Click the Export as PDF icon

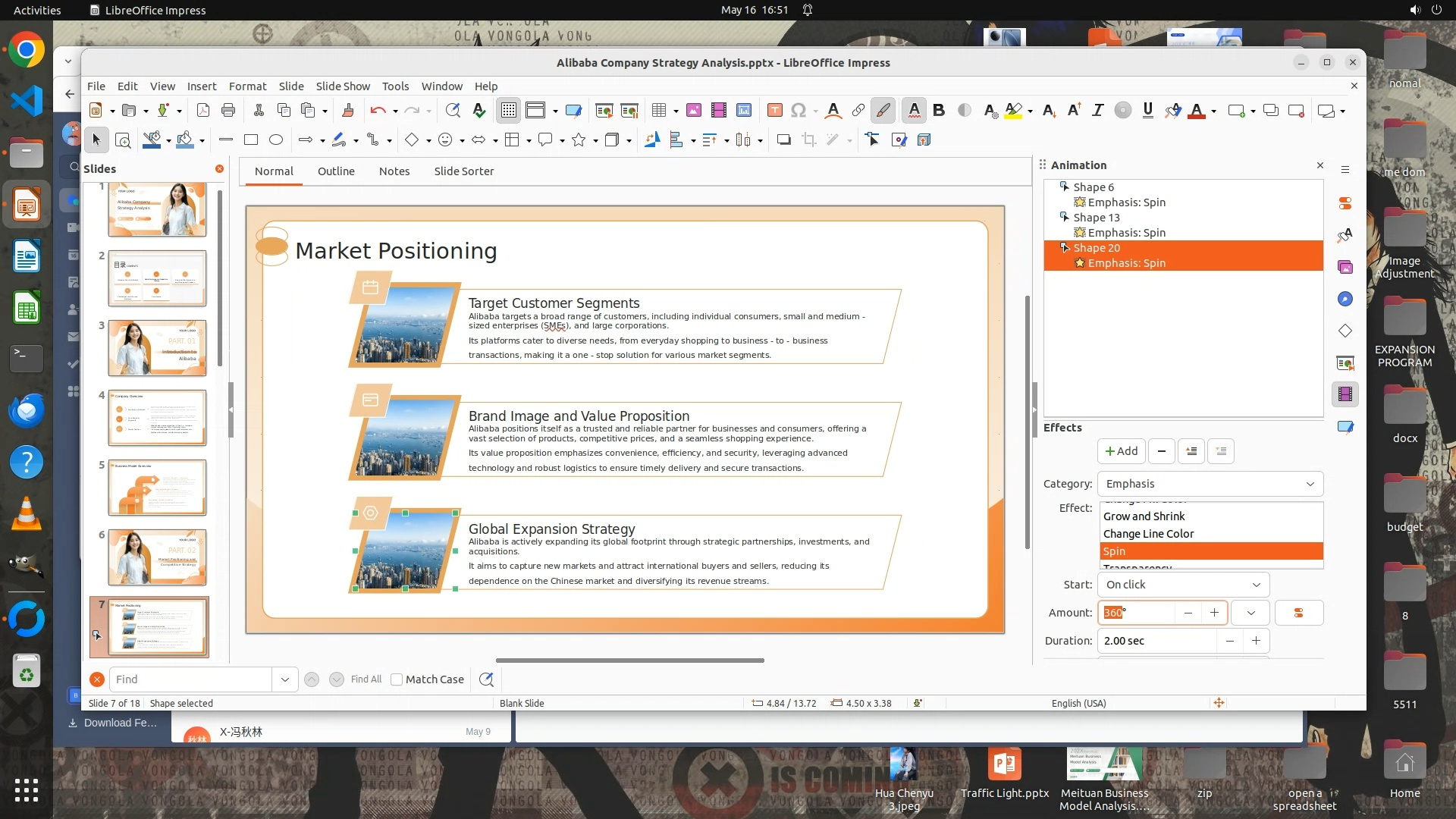click(x=203, y=111)
